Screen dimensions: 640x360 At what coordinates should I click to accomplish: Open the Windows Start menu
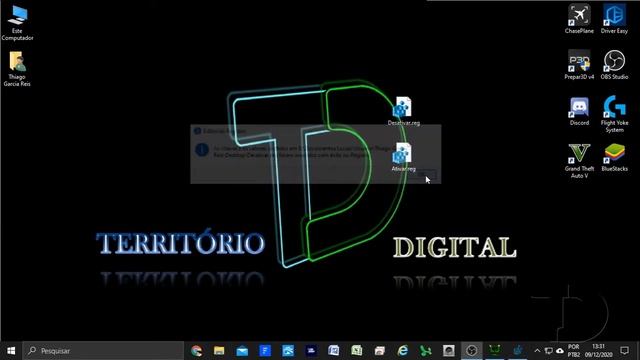11,351
